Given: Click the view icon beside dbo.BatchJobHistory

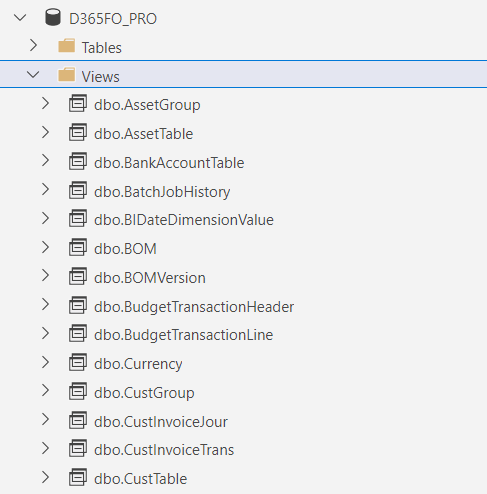Looking at the screenshot, I should (x=78, y=190).
